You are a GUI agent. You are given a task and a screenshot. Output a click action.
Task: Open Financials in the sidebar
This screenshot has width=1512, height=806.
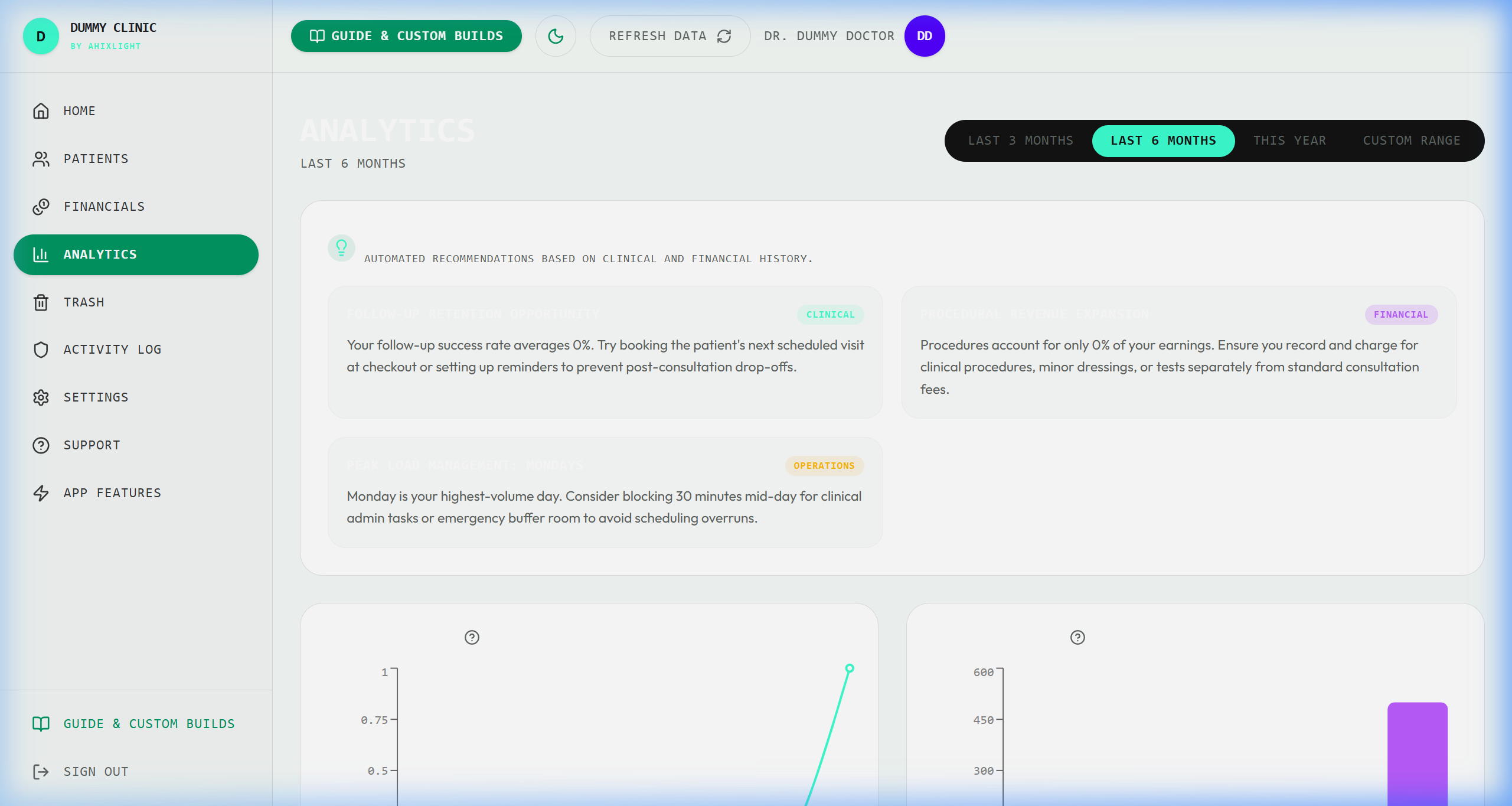(136, 207)
